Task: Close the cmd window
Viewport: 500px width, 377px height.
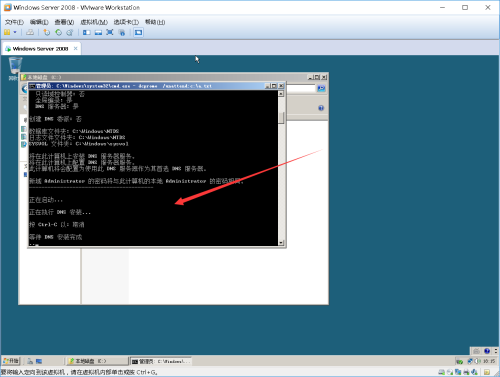Action: (x=281, y=86)
